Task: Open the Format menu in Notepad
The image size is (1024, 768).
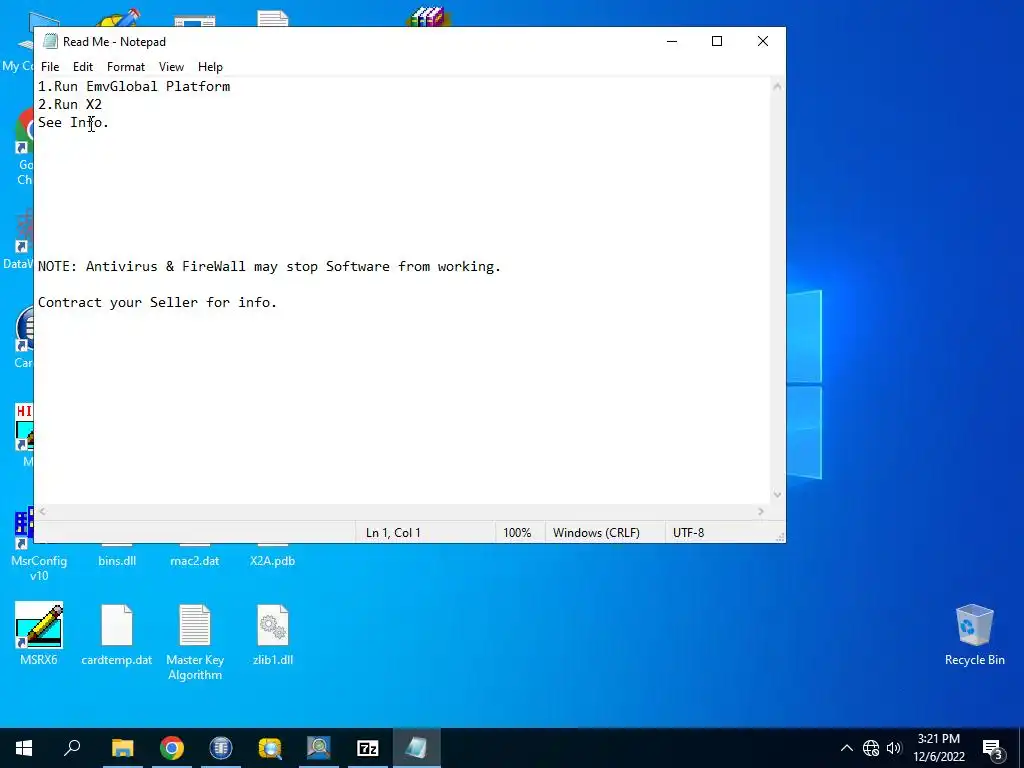Action: tap(126, 67)
